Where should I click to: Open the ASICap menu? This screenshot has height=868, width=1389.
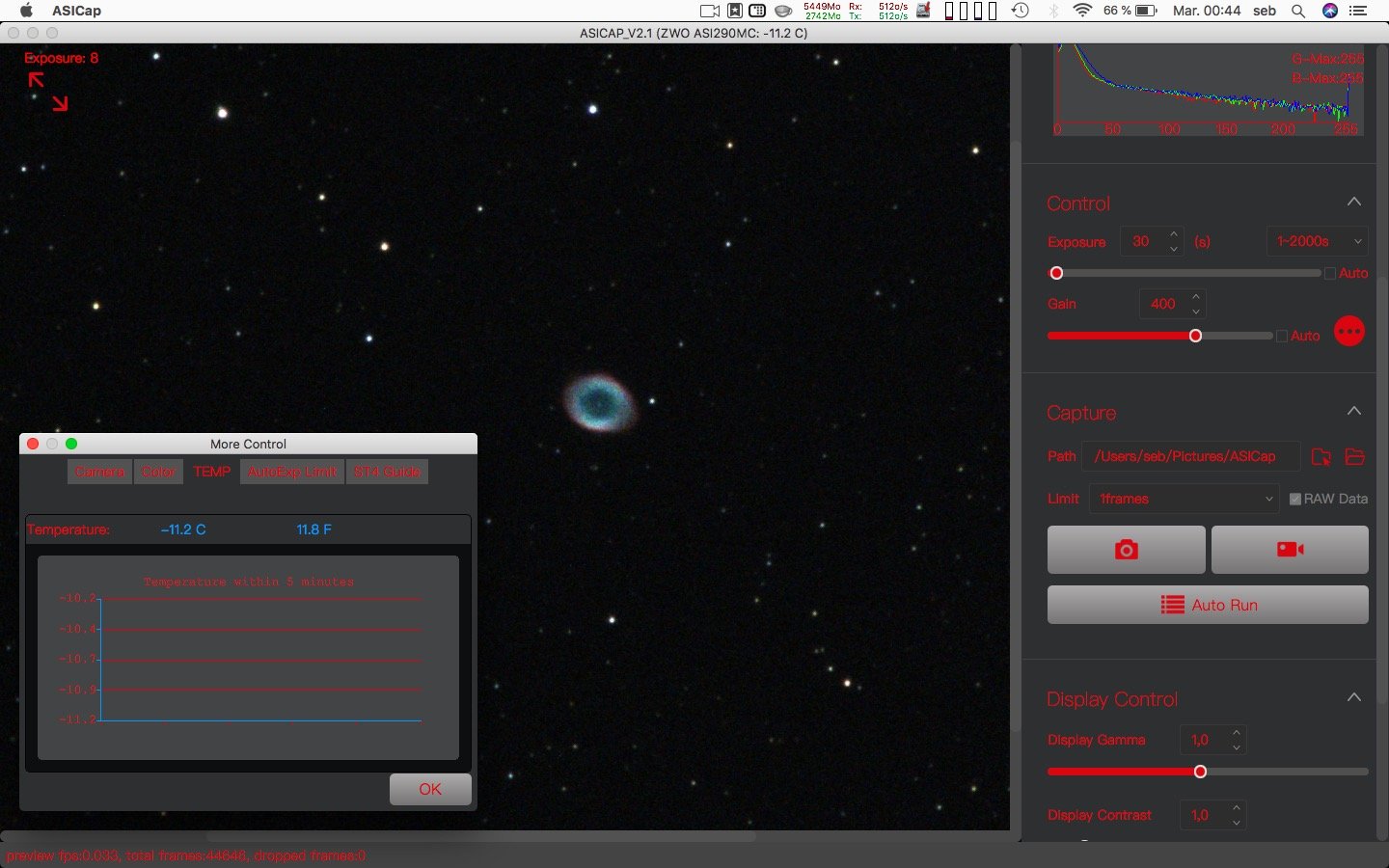click(x=76, y=11)
